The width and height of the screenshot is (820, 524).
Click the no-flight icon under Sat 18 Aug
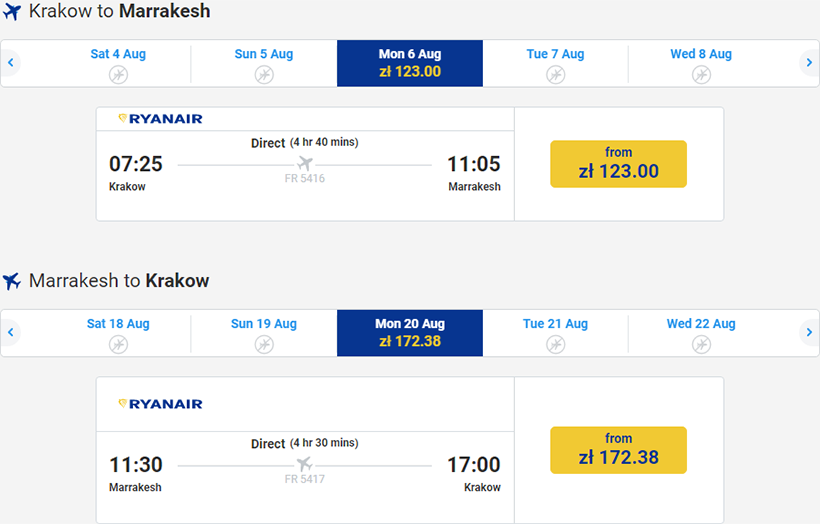[x=118, y=345]
